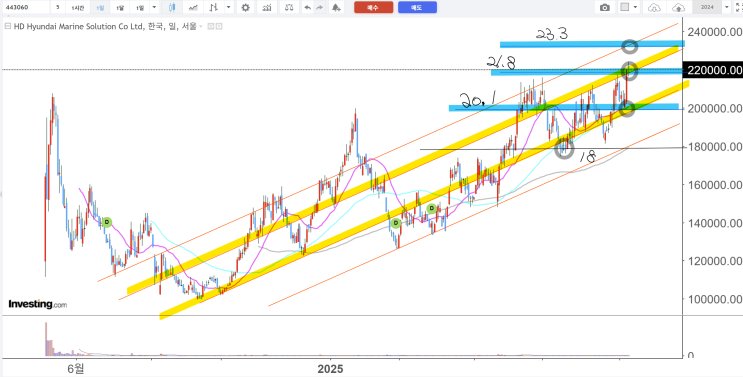The width and height of the screenshot is (743, 377).
Task: Switch to the line chart style icon
Action: pyautogui.click(x=193, y=7)
